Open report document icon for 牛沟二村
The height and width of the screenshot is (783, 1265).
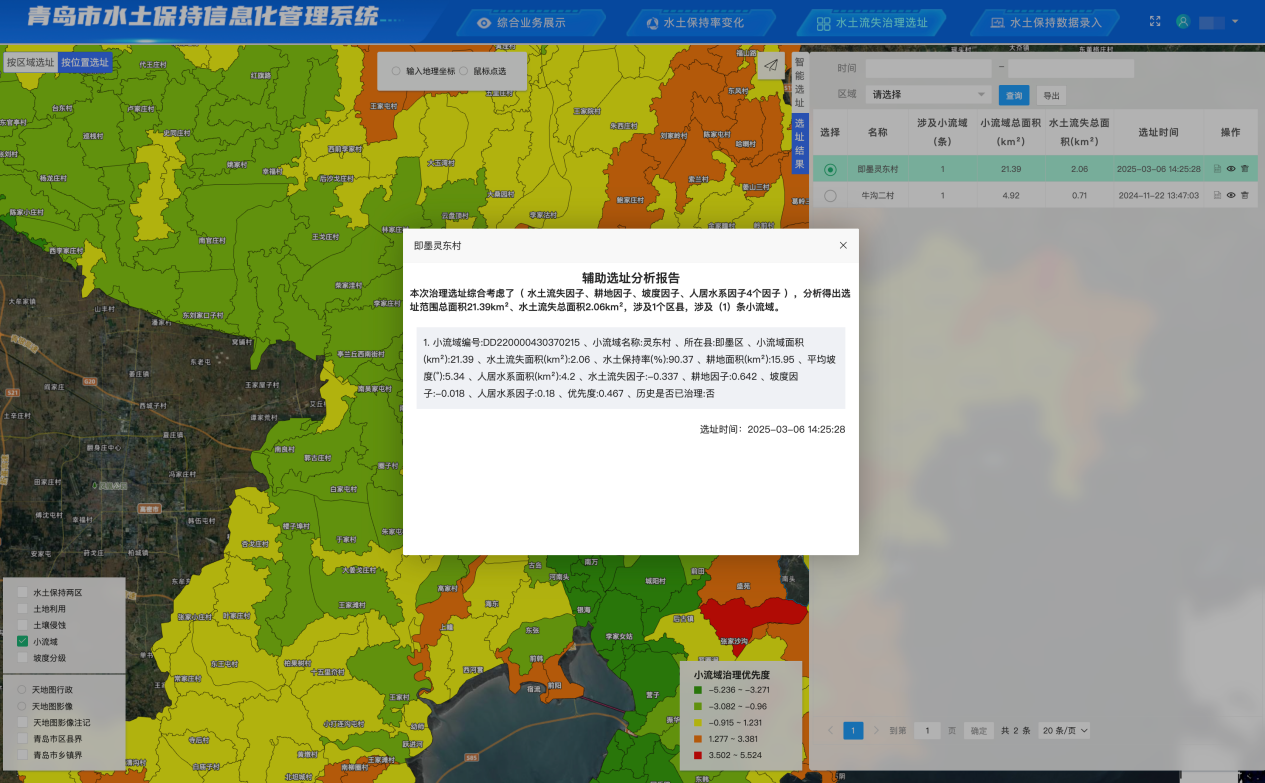pos(1217,196)
